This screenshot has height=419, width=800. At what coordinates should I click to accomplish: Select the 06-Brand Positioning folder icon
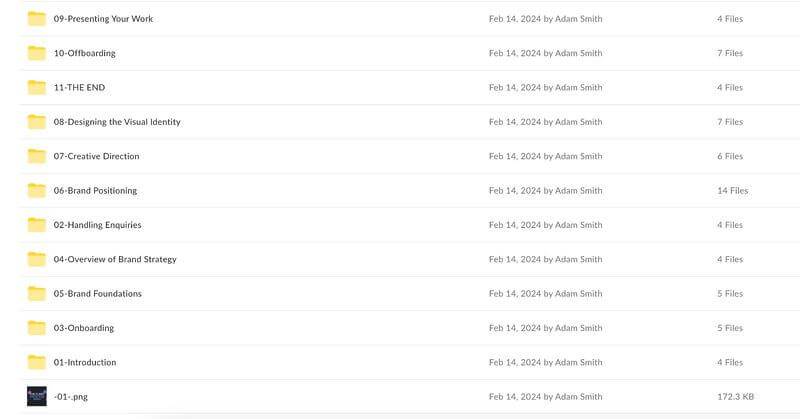pos(36,190)
